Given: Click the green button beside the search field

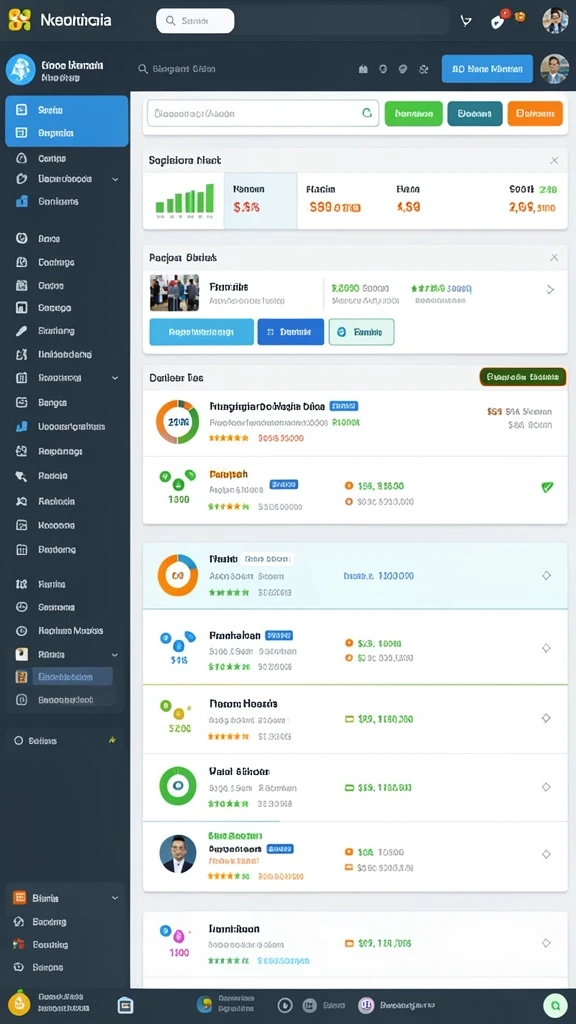Looking at the screenshot, I should point(414,113).
